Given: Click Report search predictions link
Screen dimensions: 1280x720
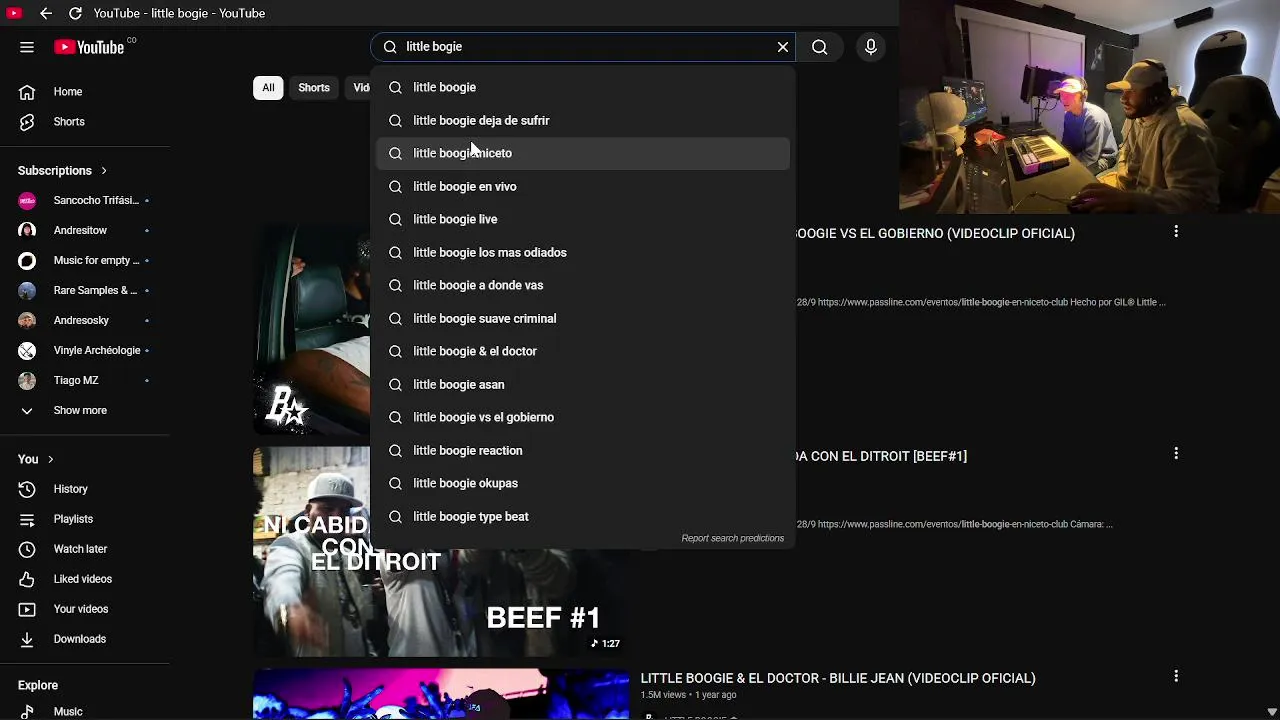Looking at the screenshot, I should click(732, 538).
